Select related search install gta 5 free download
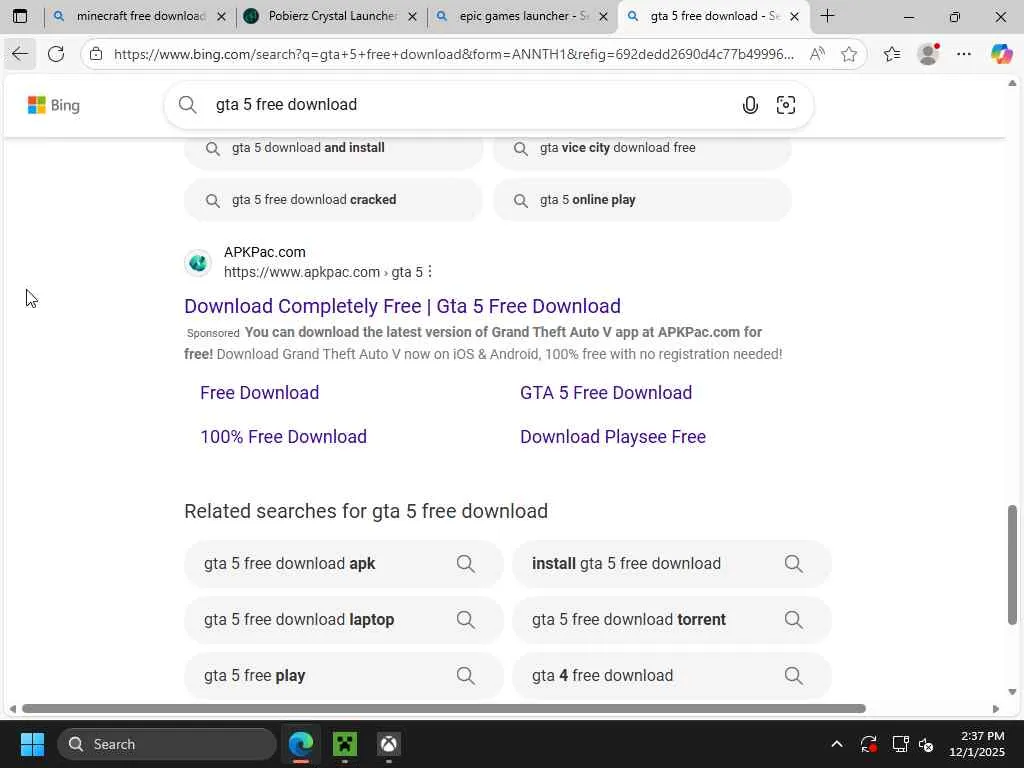The height and width of the screenshot is (768, 1024). click(672, 564)
